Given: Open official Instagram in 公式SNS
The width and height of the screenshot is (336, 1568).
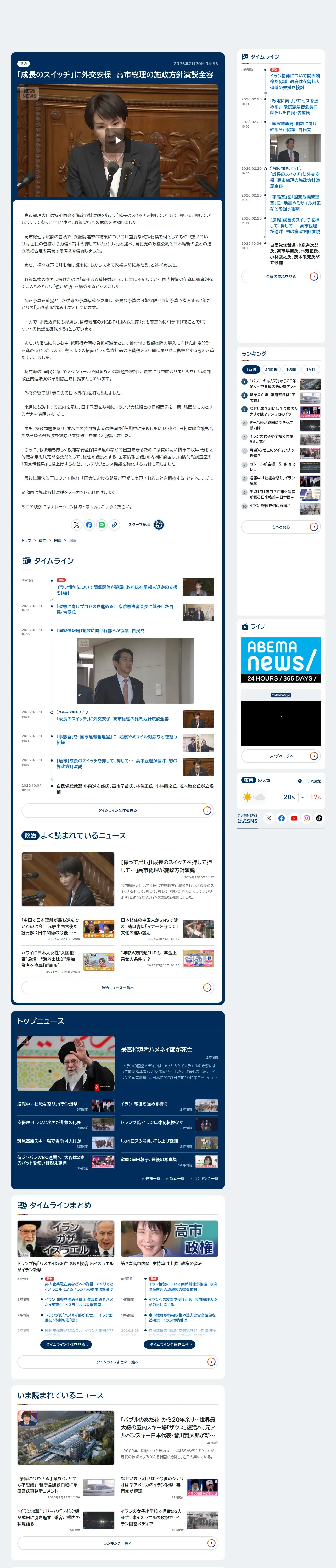Looking at the screenshot, I should coord(307,818).
